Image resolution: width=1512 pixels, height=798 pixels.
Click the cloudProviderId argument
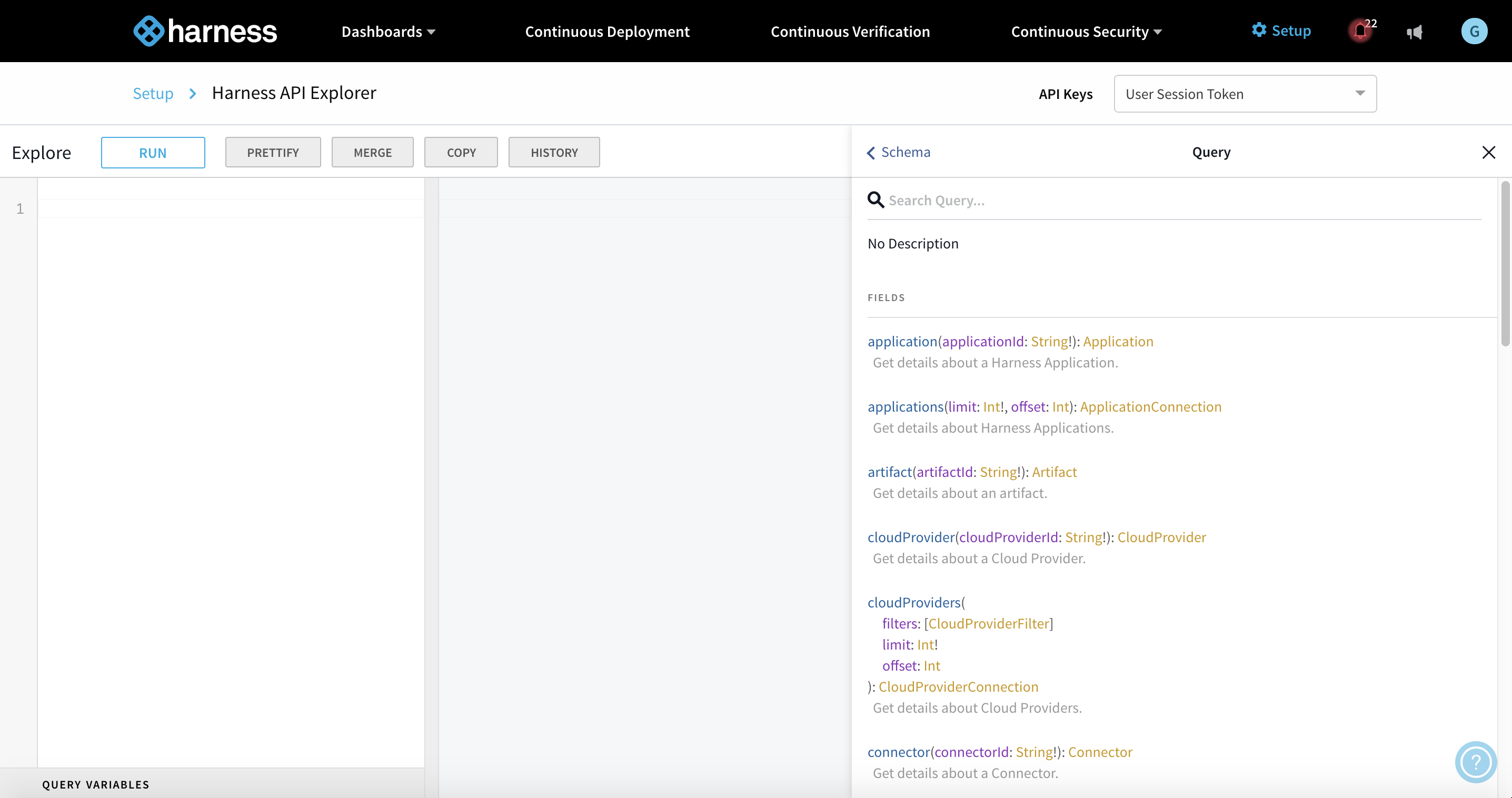(x=1008, y=537)
